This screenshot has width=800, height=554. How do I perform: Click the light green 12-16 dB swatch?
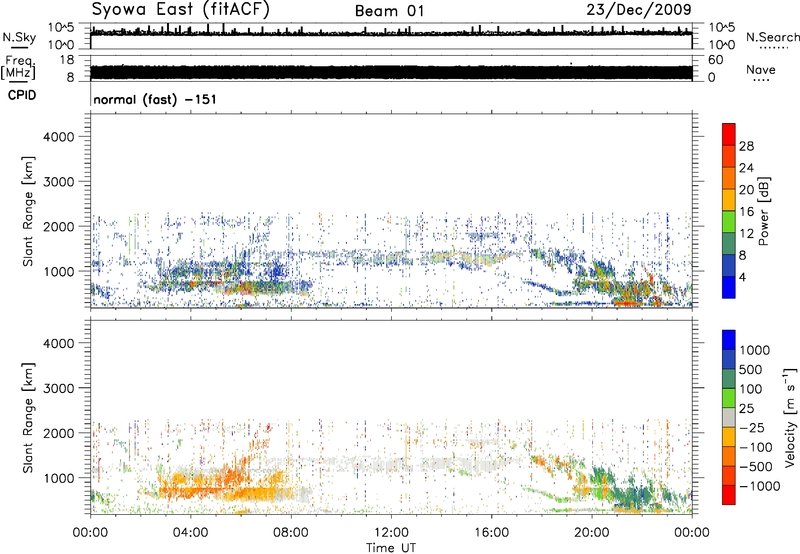click(729, 221)
